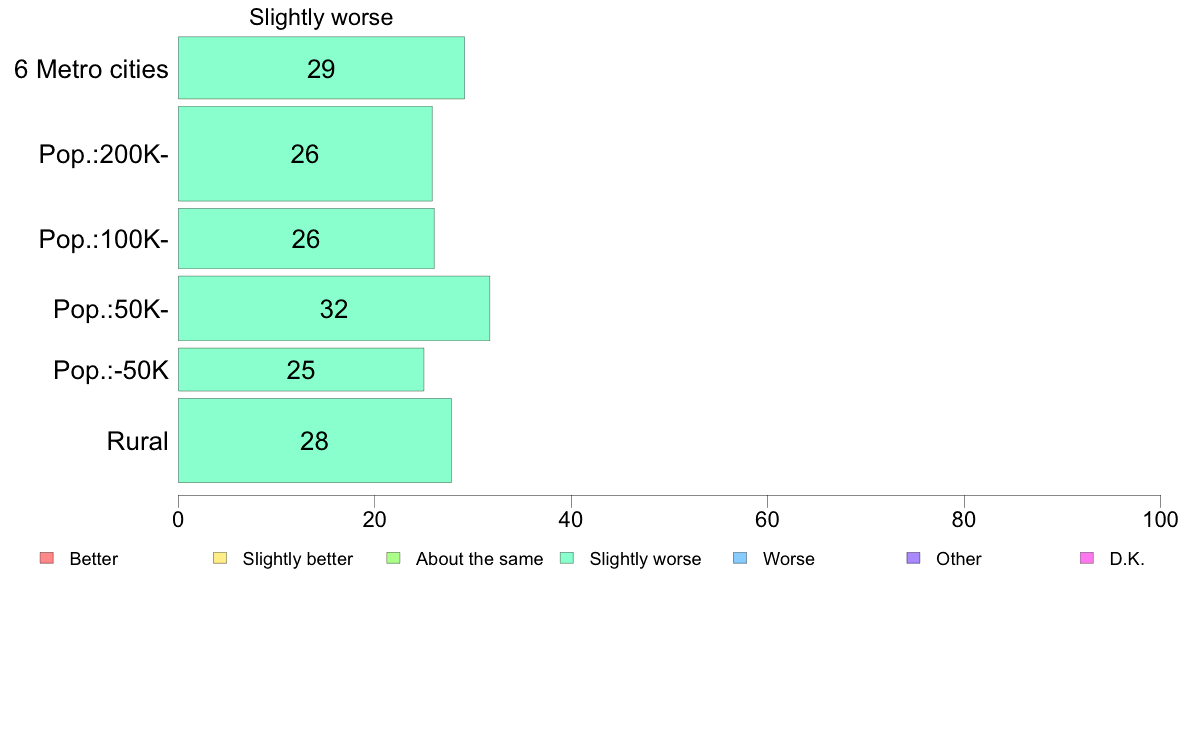1188x736 pixels.
Task: Click the Slightly better legend swatch
Action: (220, 559)
